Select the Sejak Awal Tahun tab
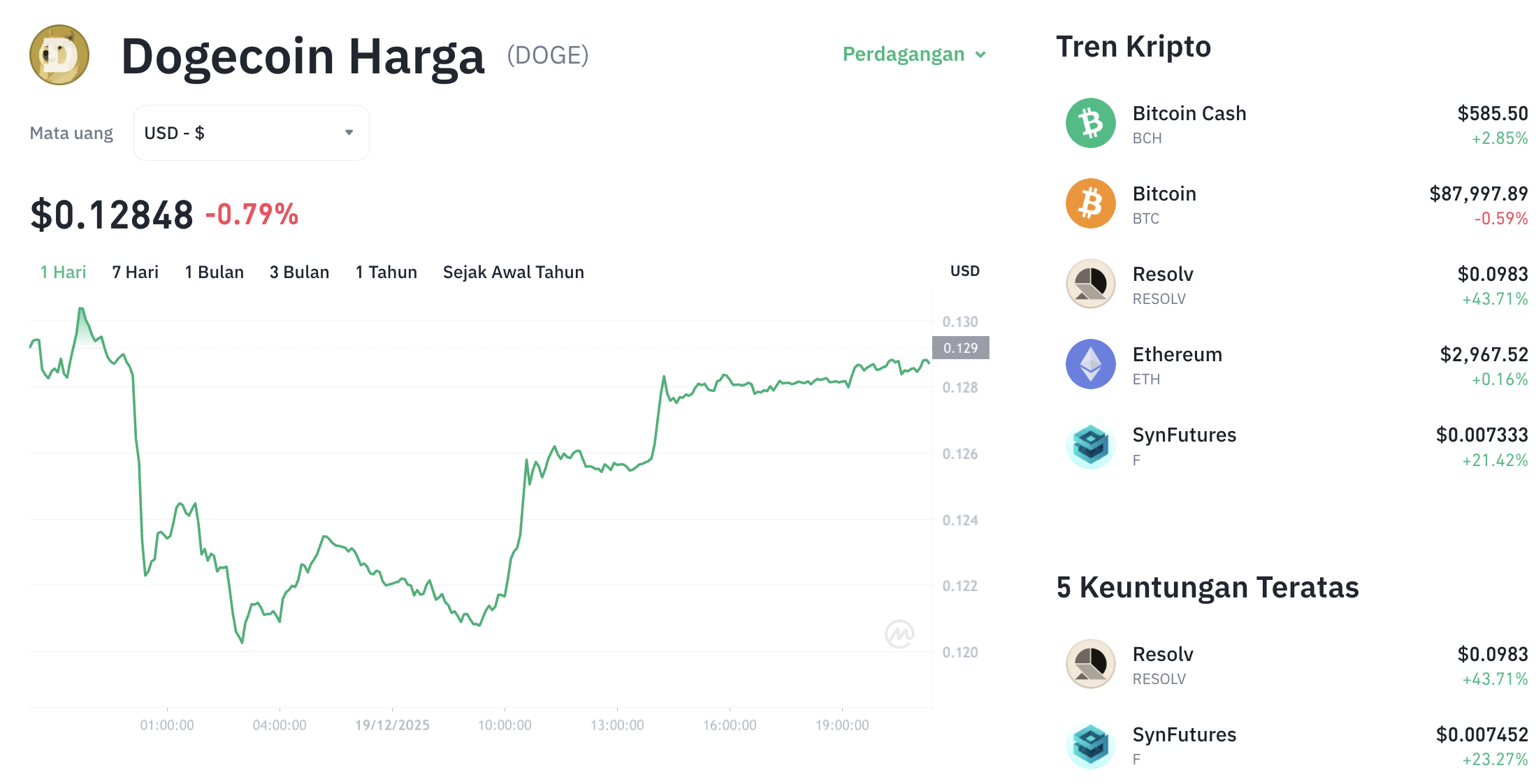This screenshot has width=1536, height=784. click(x=513, y=272)
